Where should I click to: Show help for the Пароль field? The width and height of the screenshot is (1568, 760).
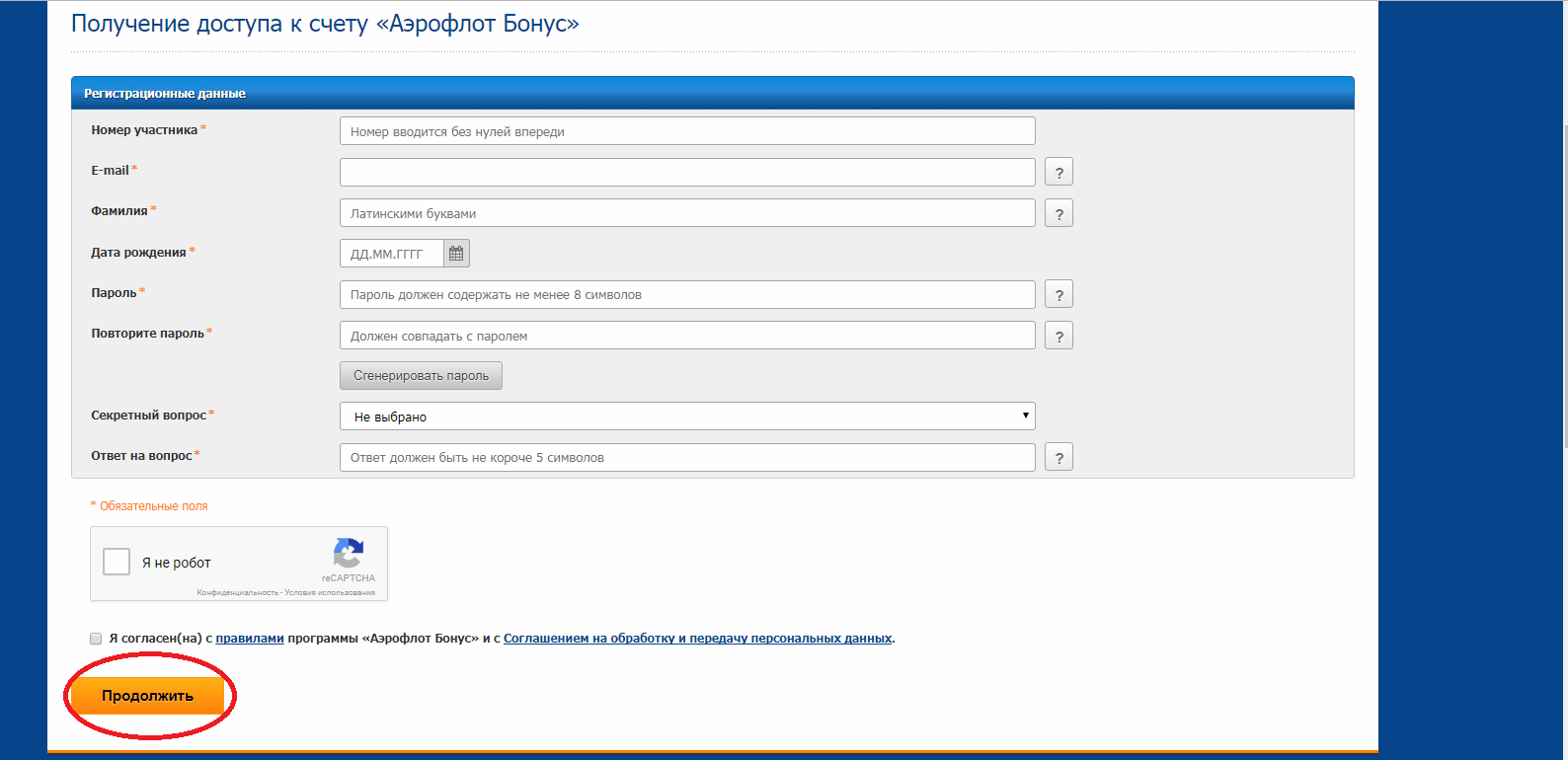[x=1058, y=295]
